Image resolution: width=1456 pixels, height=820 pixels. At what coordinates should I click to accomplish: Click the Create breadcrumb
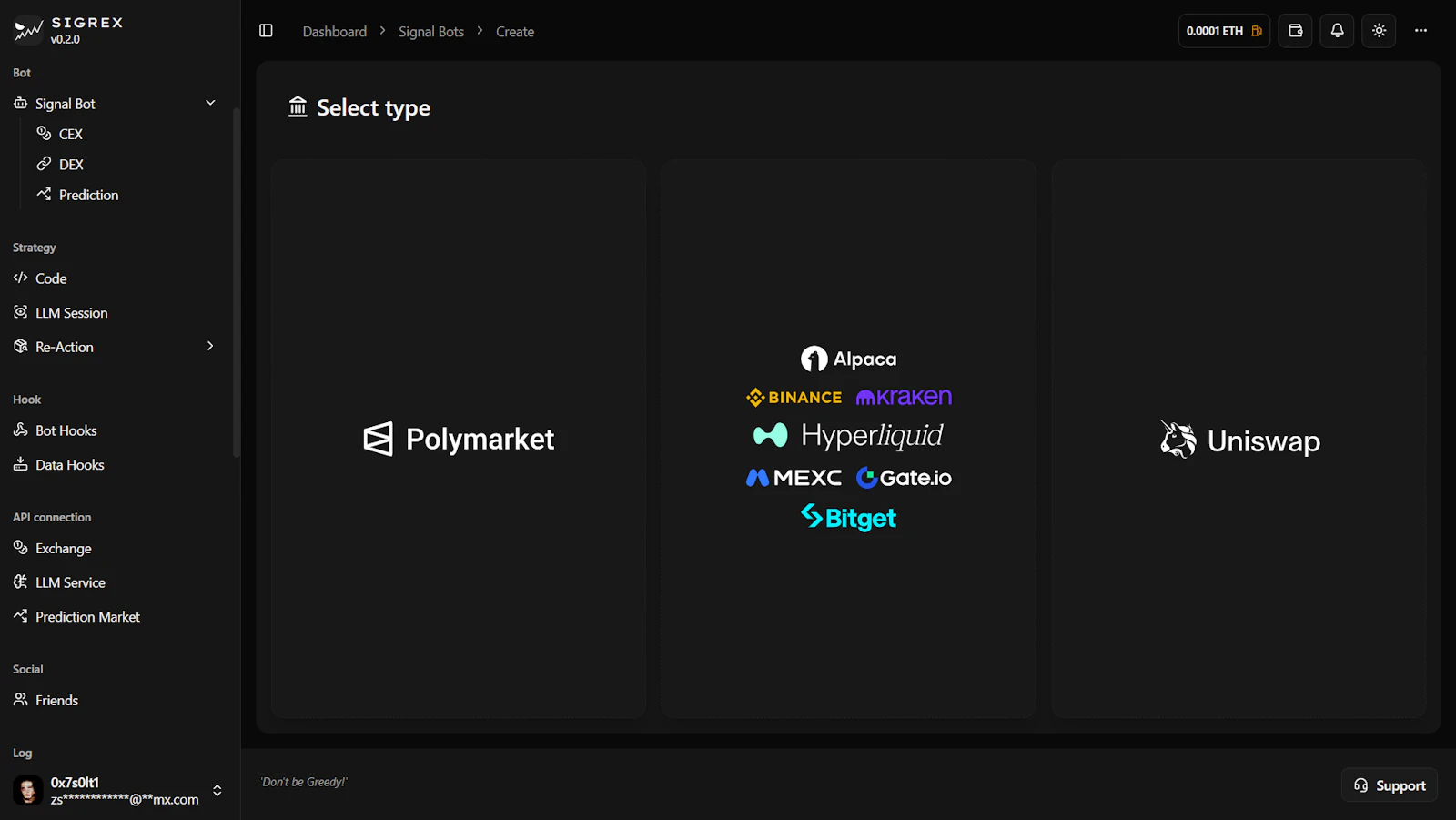(515, 32)
